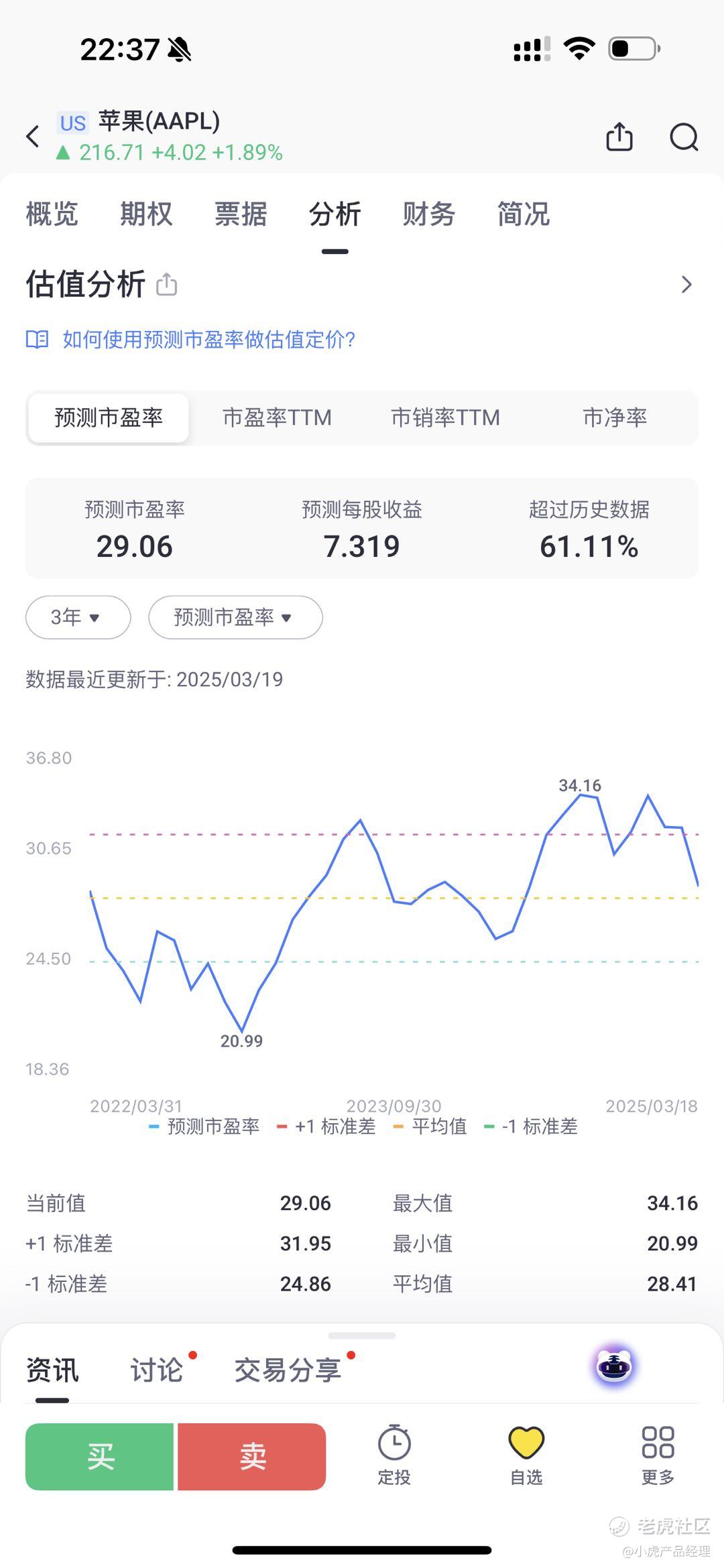Tap 2023/09/30 date on chart axis
Screen dimensions: 724x1568
[x=394, y=1106]
